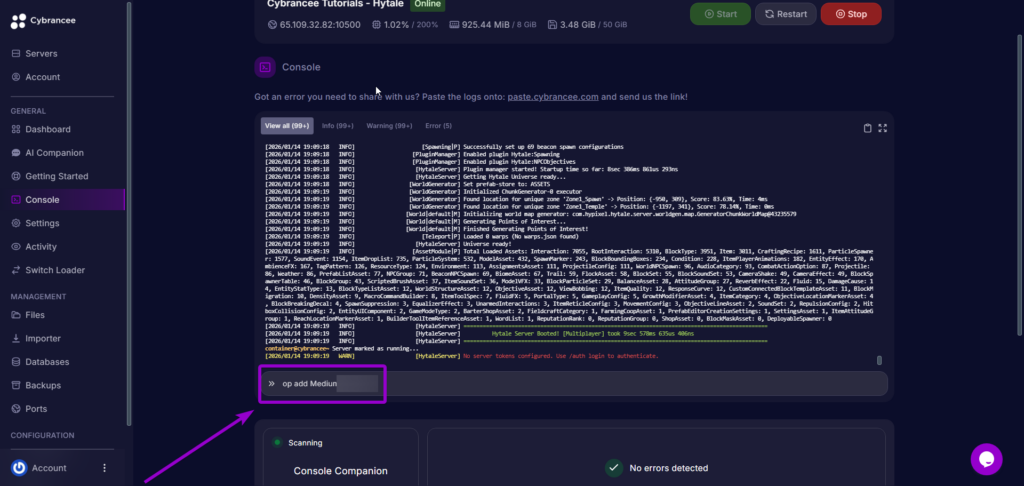Click the console scrollbar thumb
The width and height of the screenshot is (1024, 486).
(x=879, y=360)
